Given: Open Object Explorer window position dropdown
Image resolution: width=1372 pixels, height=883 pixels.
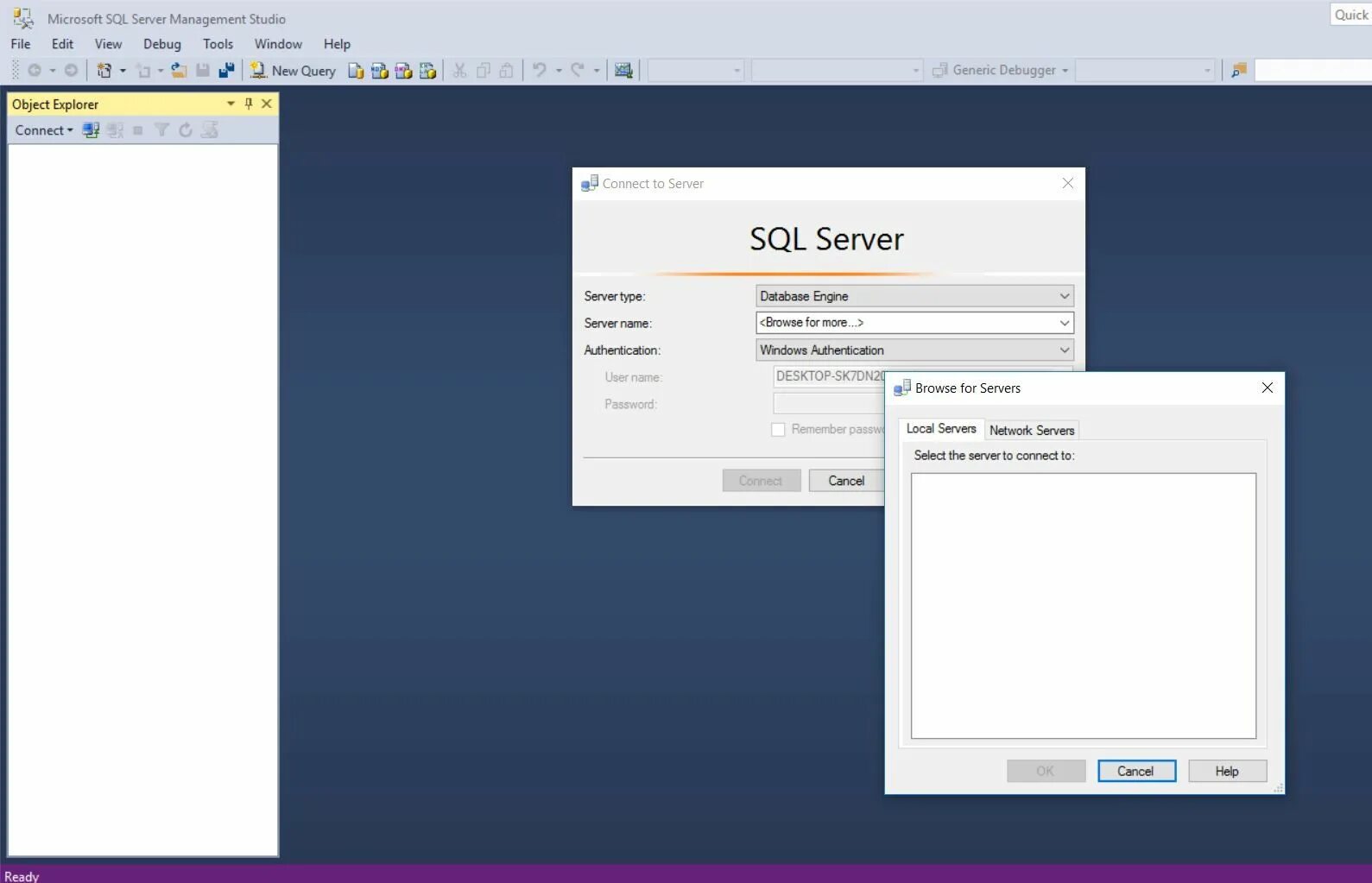Looking at the screenshot, I should click(231, 104).
